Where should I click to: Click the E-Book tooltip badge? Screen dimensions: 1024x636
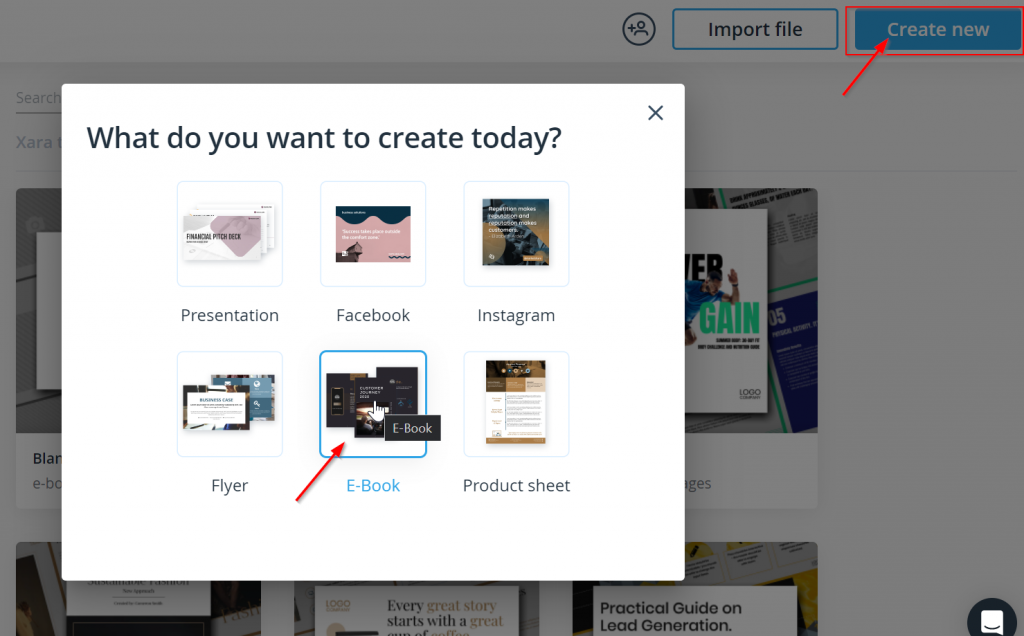click(x=412, y=428)
